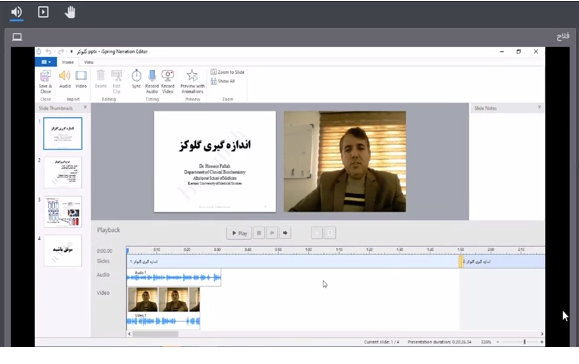Click the slide preview with Persian title
This screenshot has width=579, height=364.
(x=215, y=161)
